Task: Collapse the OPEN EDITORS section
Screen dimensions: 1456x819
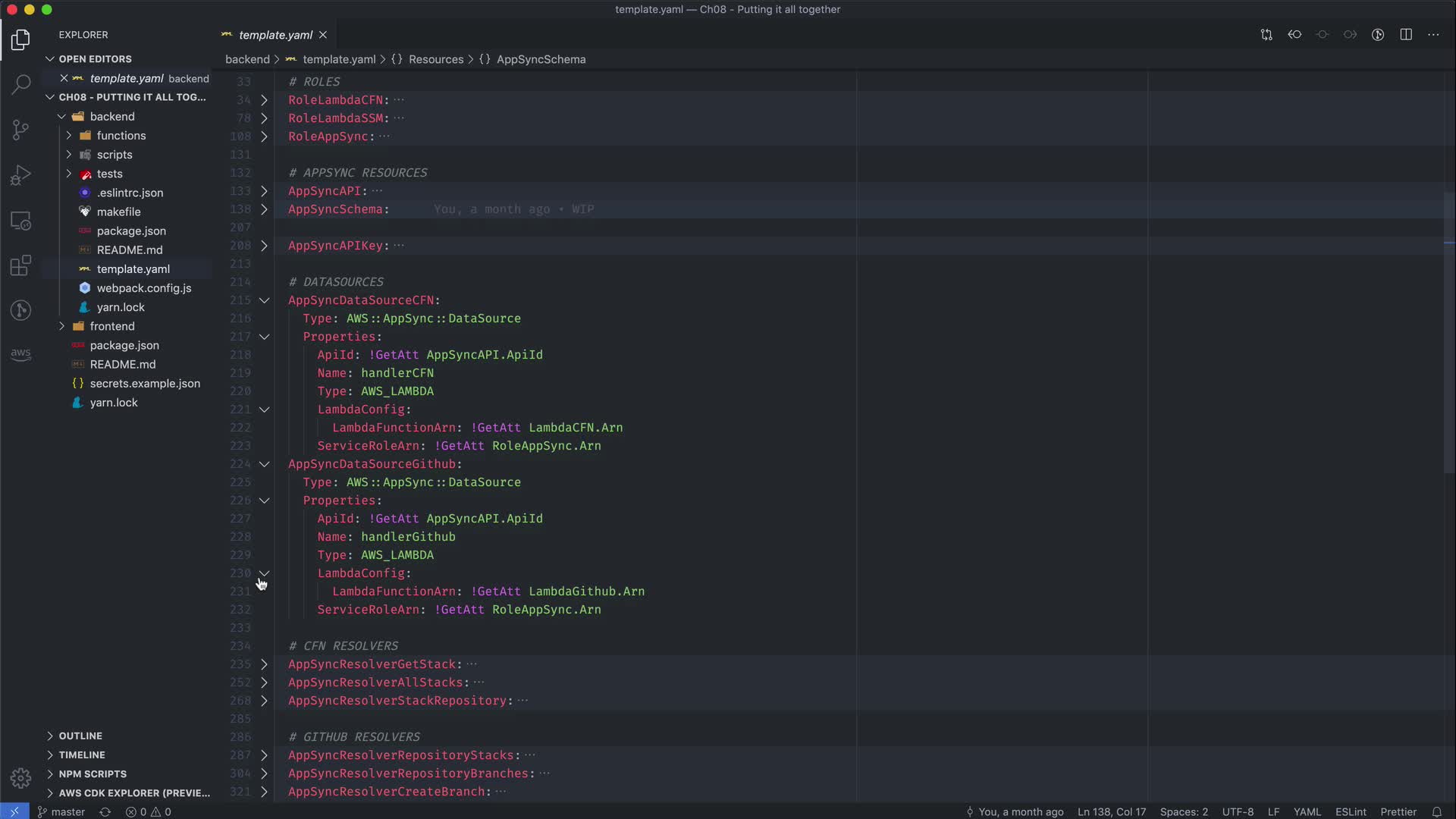Action: pyautogui.click(x=95, y=58)
